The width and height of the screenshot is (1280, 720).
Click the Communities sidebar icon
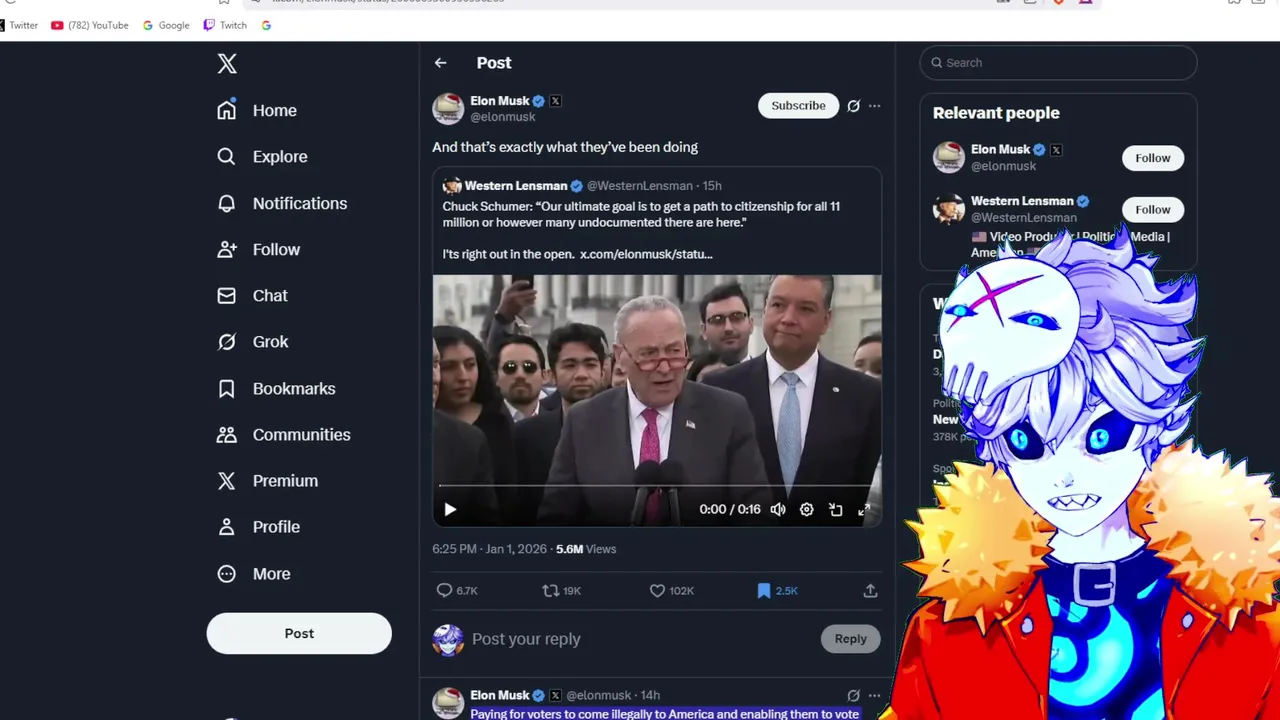(227, 435)
